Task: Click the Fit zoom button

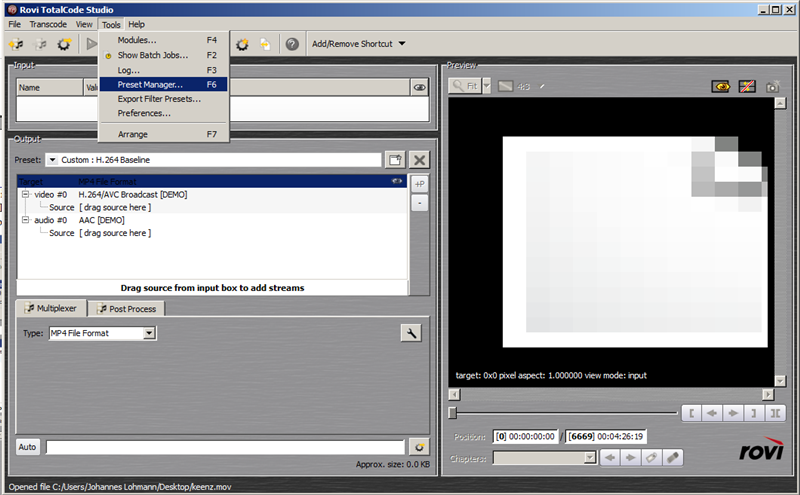Action: click(465, 86)
